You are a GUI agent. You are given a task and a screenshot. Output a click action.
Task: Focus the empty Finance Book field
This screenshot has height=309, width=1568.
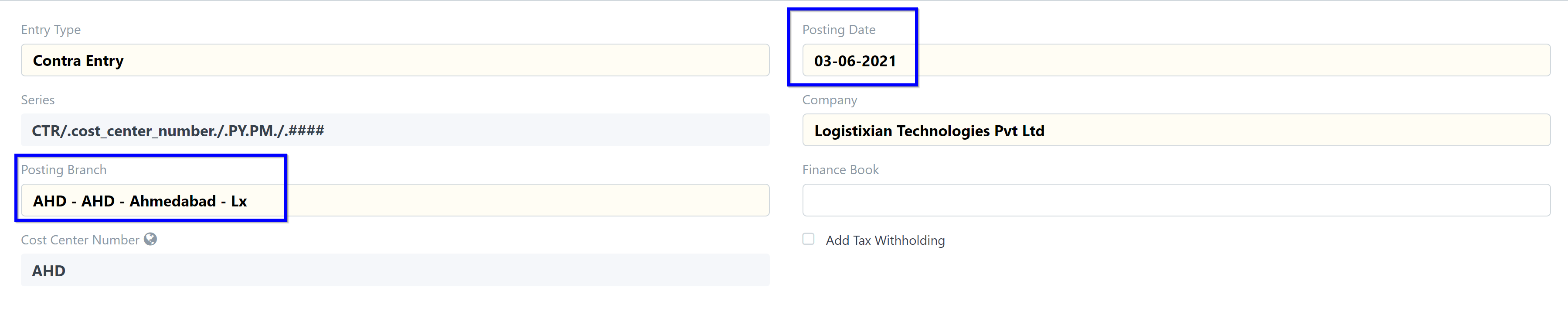1176,200
